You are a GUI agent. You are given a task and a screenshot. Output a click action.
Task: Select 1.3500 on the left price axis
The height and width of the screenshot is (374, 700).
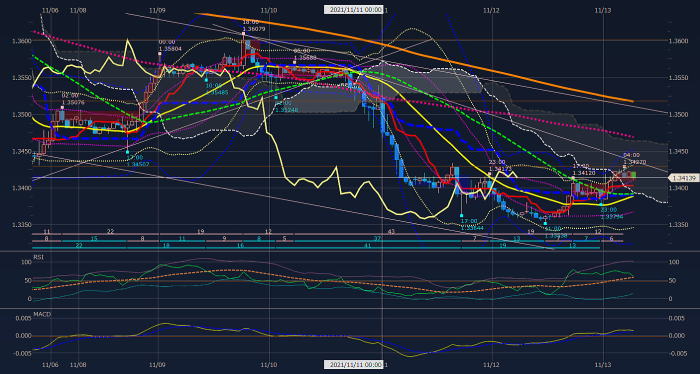23,114
